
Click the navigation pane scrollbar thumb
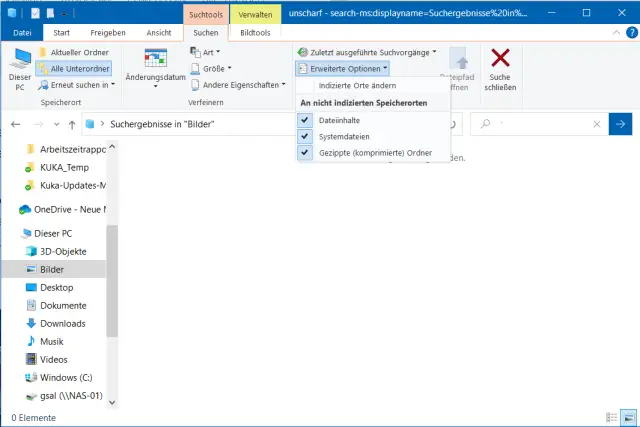pyautogui.click(x=112, y=281)
